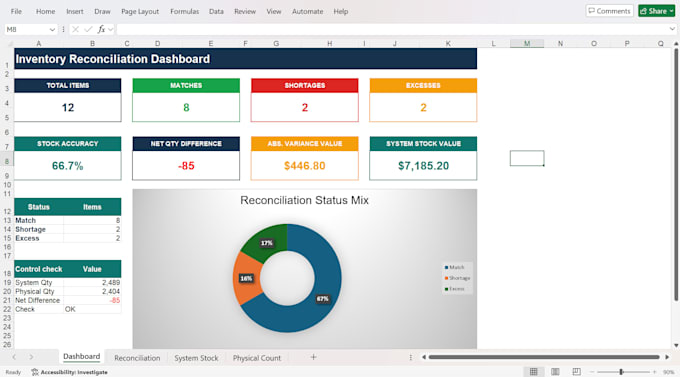Image resolution: width=680 pixels, height=377 pixels.
Task: Click the Match legend entry
Action: (x=454, y=267)
